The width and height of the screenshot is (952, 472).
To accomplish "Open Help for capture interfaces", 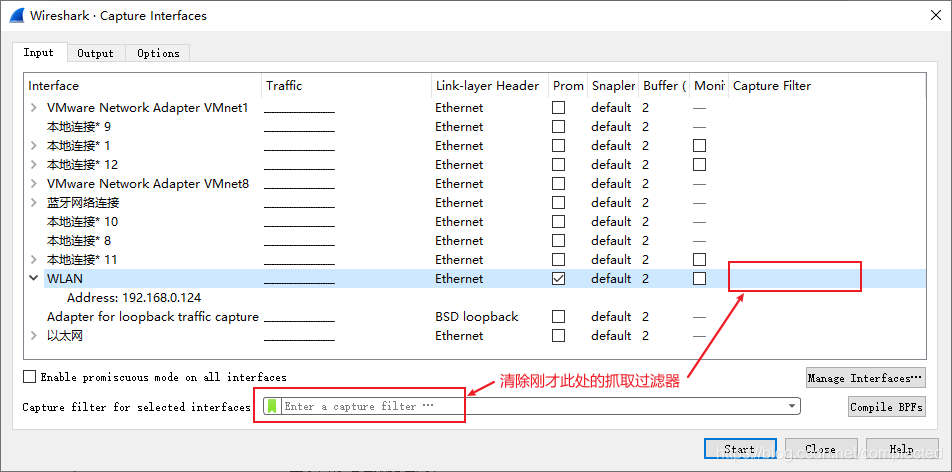I will [902, 450].
